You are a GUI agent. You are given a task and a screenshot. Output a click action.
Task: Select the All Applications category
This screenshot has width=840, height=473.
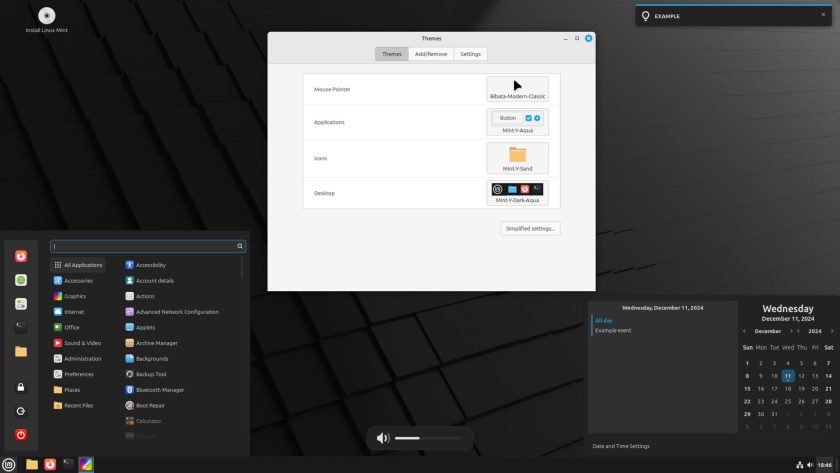(78, 265)
